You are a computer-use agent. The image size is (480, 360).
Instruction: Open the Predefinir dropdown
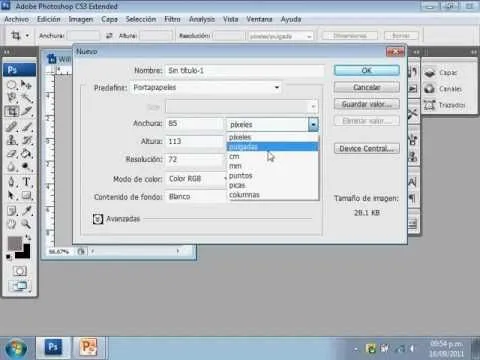click(206, 88)
